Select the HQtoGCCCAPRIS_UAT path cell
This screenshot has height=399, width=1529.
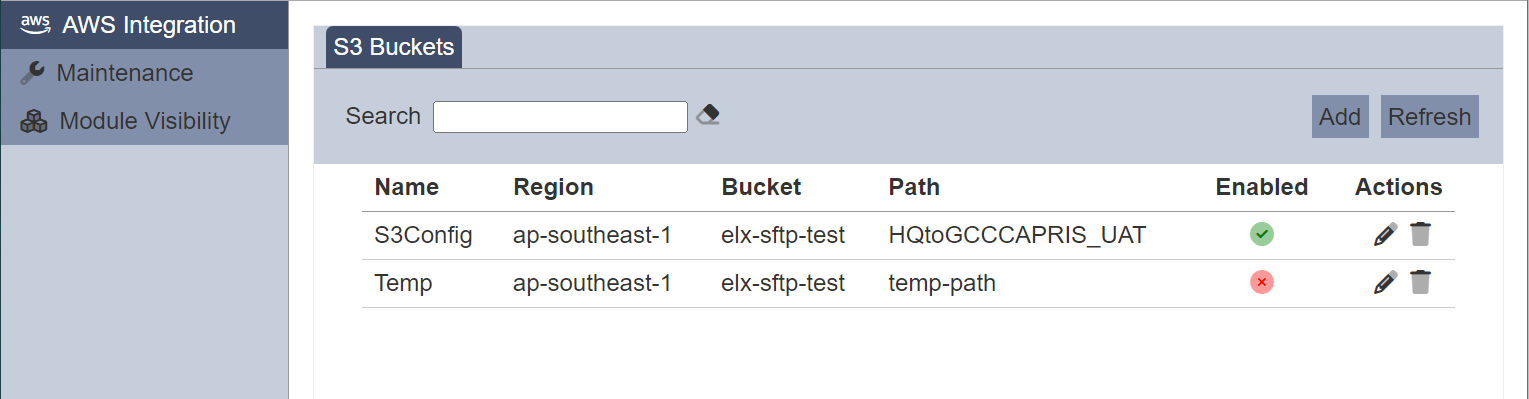click(1017, 235)
